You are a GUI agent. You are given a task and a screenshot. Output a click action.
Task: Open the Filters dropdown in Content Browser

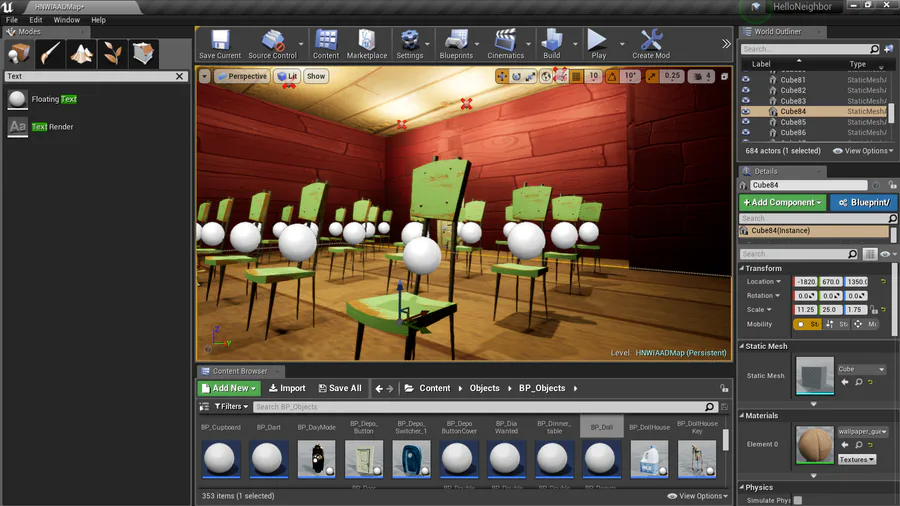[x=231, y=407]
